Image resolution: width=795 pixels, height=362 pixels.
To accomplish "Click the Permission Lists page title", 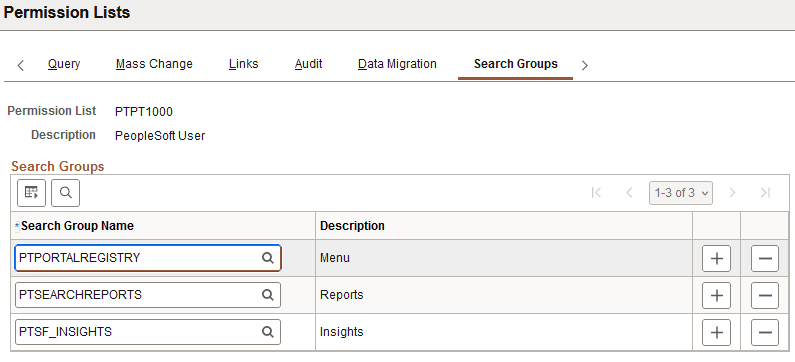I will coord(66,13).
